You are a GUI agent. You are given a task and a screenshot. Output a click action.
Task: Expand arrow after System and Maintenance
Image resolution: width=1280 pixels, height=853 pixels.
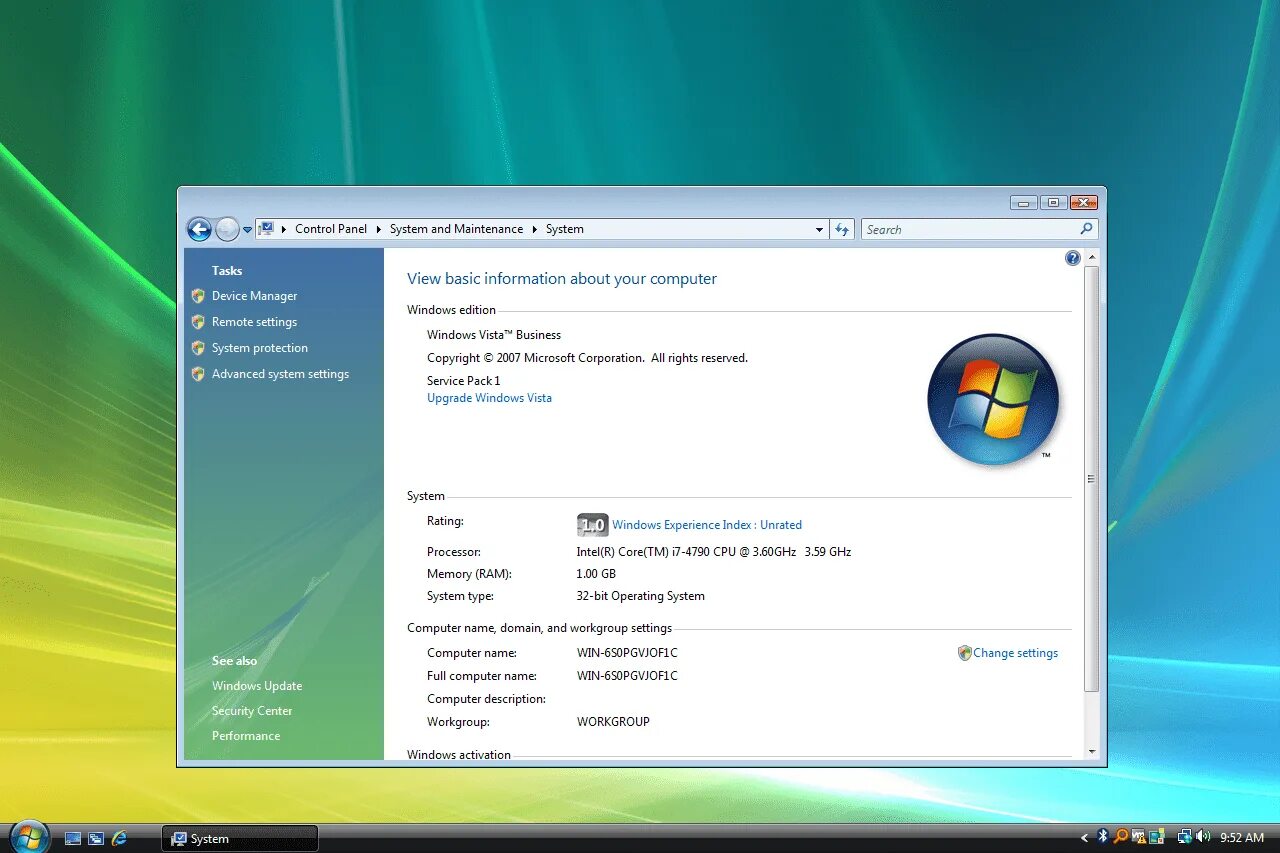tap(535, 229)
